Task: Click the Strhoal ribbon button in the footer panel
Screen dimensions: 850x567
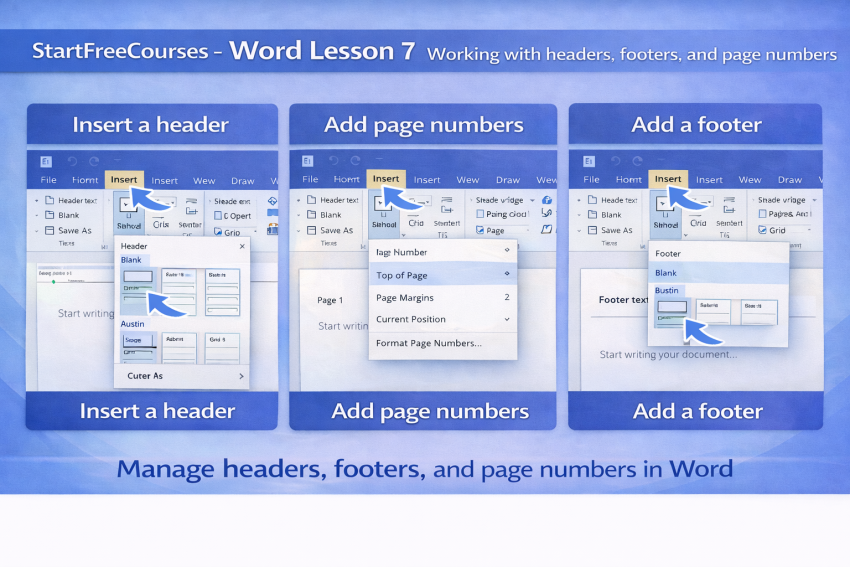Action: point(666,213)
